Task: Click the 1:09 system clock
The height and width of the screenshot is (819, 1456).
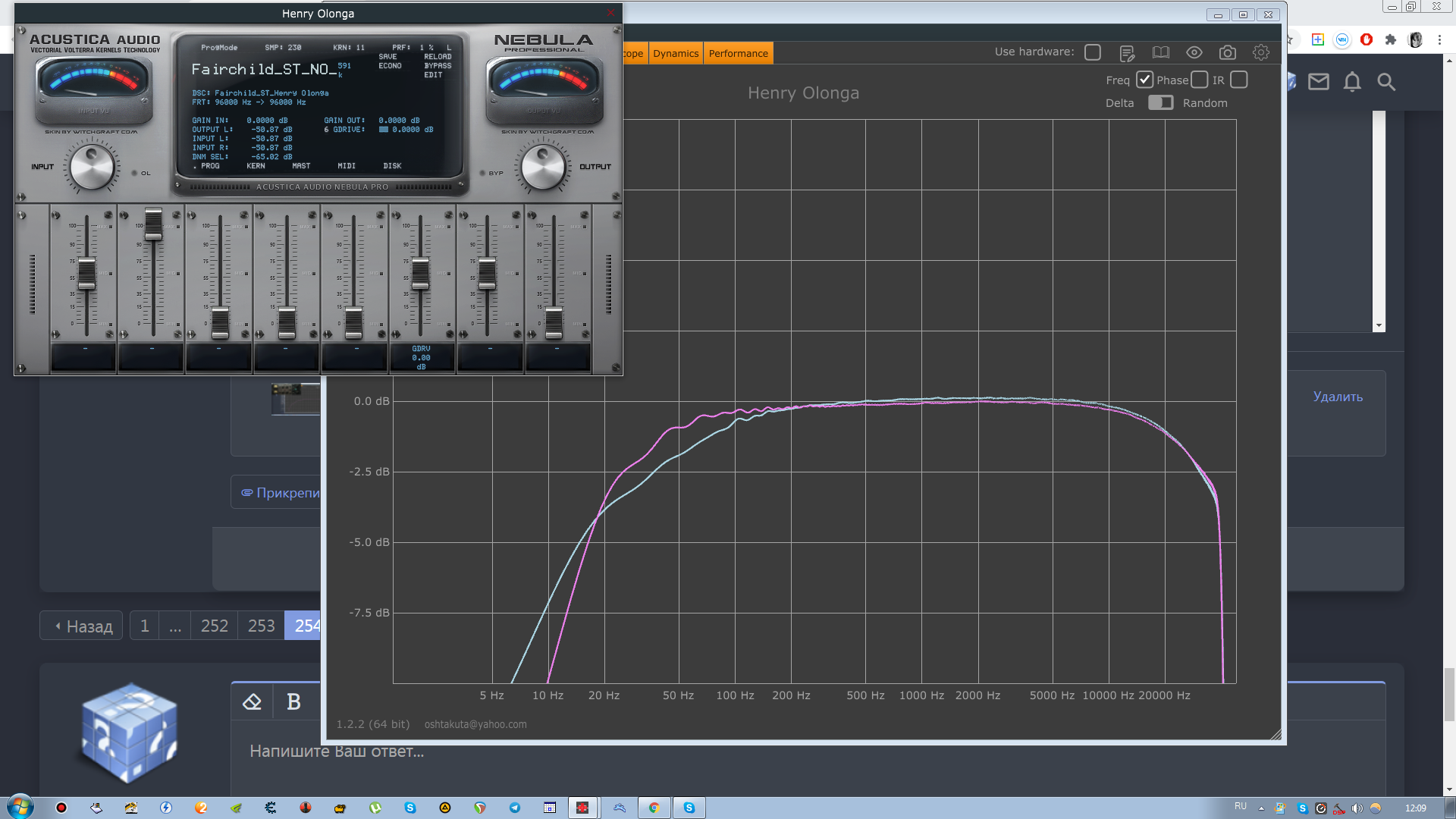Action: pyautogui.click(x=1415, y=808)
